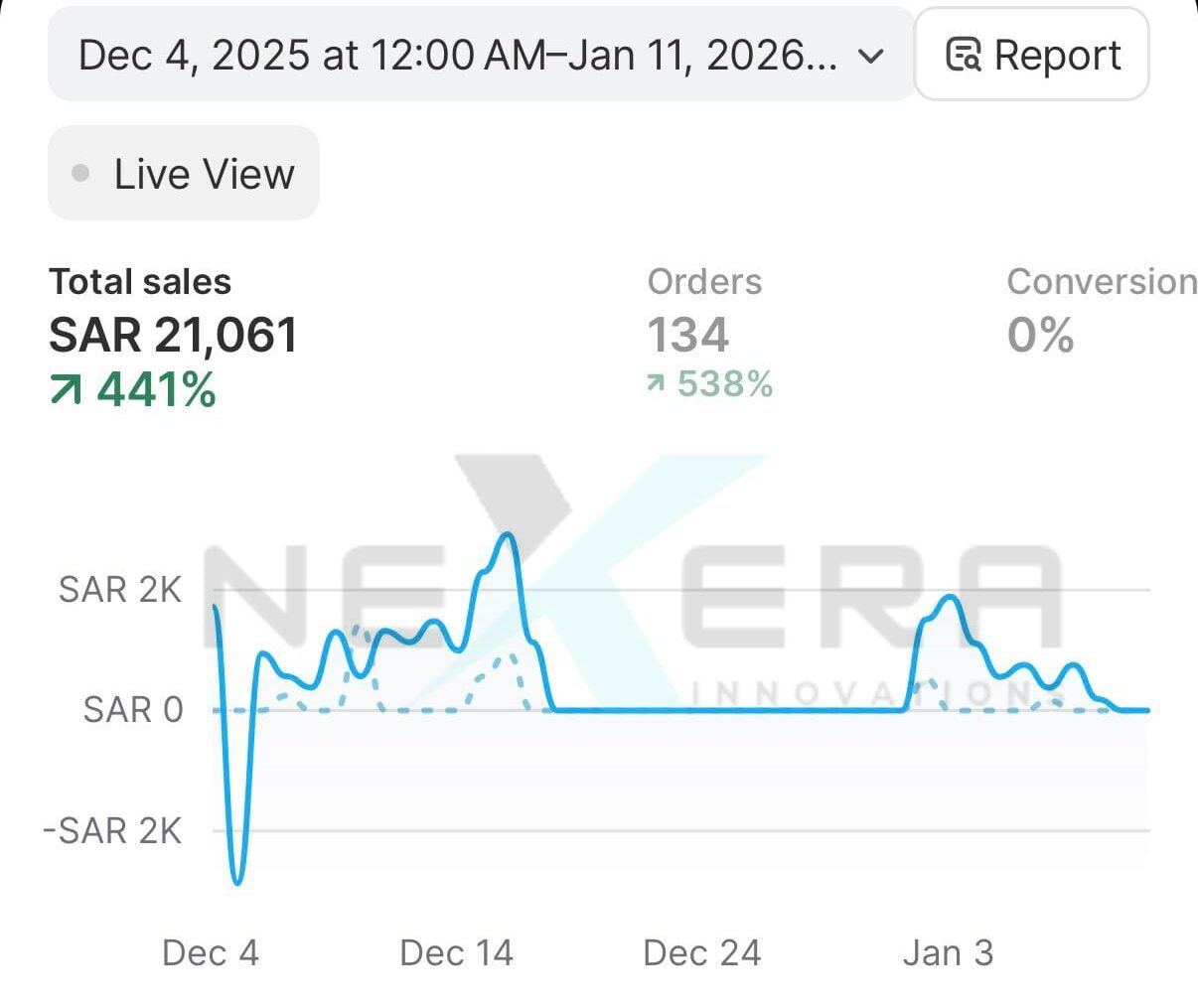This screenshot has width=1198, height=1008.
Task: Click the 0% conversion value
Action: tap(1040, 335)
